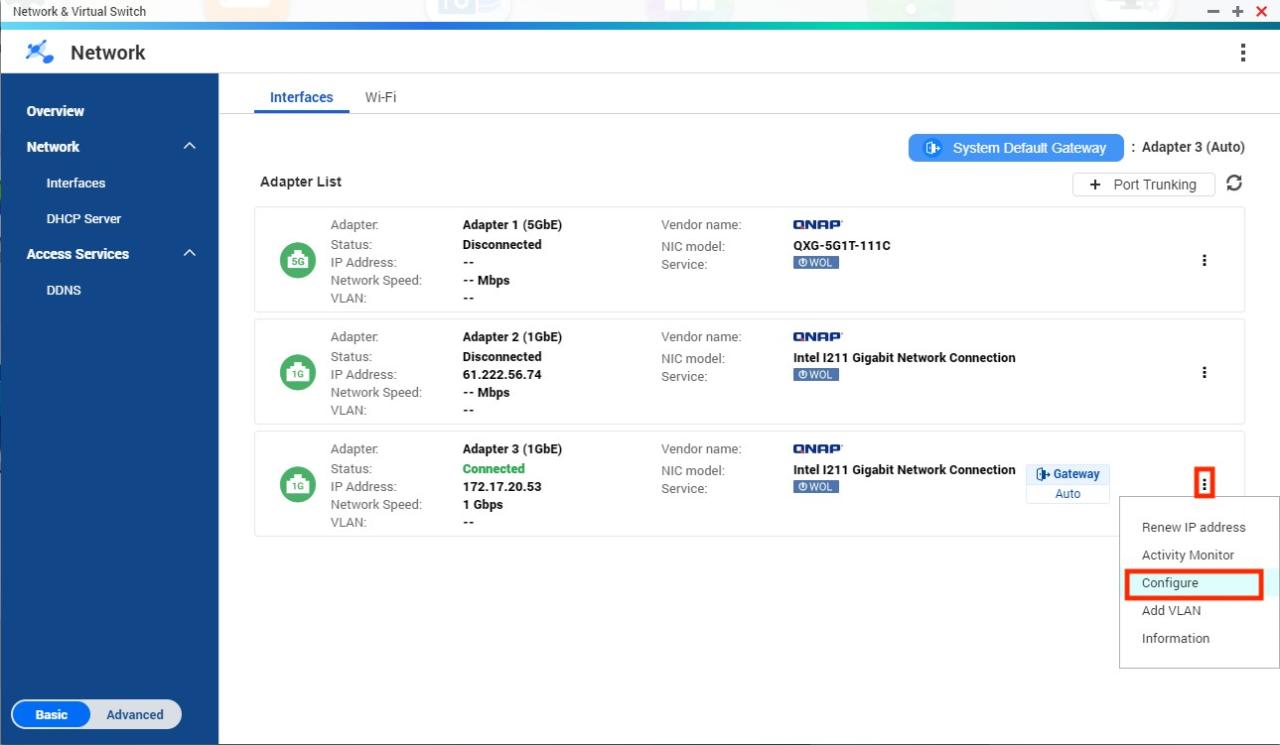Click the WOL badge for Adapter 1

click(816, 263)
